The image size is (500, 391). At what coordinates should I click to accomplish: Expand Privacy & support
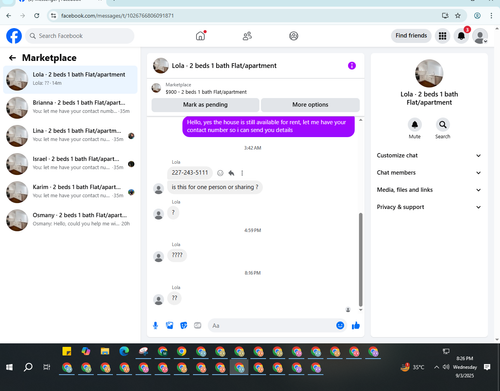pyautogui.click(x=429, y=207)
